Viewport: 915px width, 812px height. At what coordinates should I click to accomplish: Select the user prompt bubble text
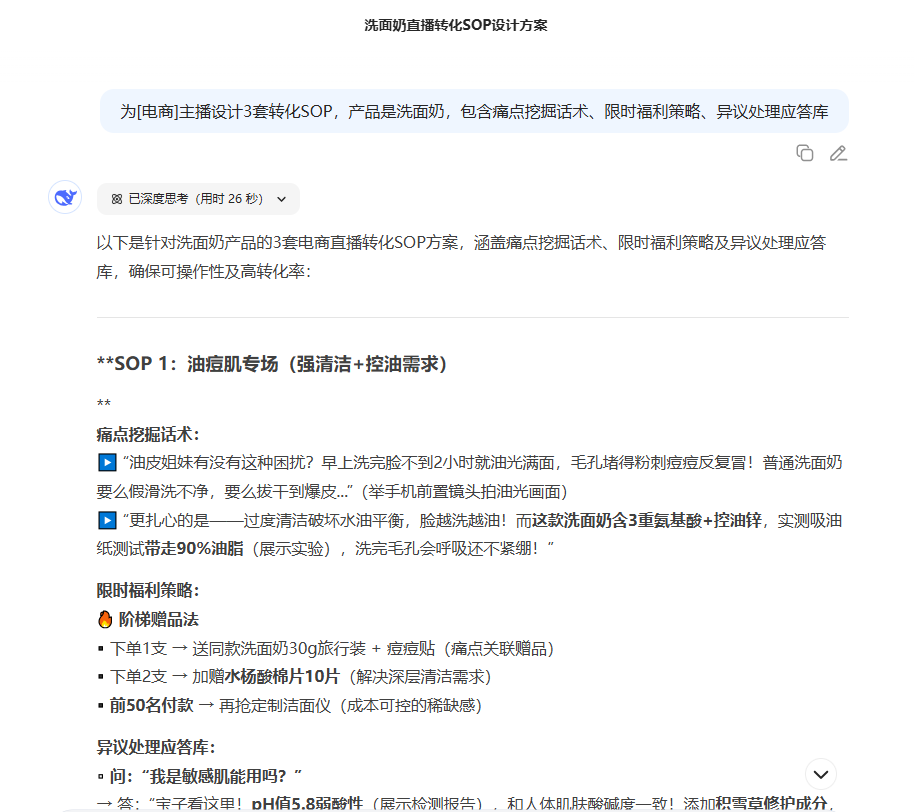pyautogui.click(x=472, y=111)
